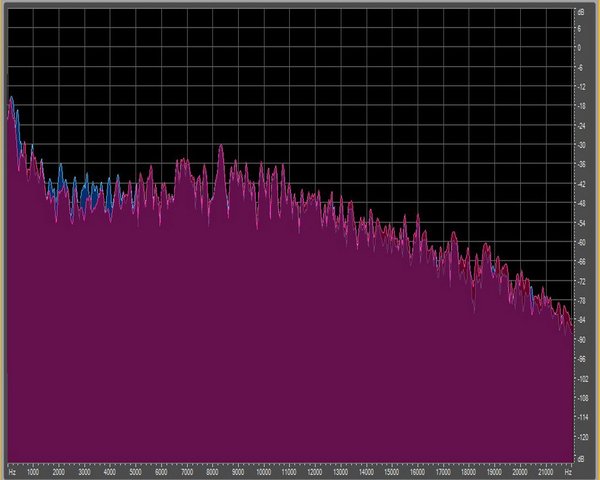600x480 pixels.
Task: Click the 18000 Hz frequency axis label
Action: 469,472
